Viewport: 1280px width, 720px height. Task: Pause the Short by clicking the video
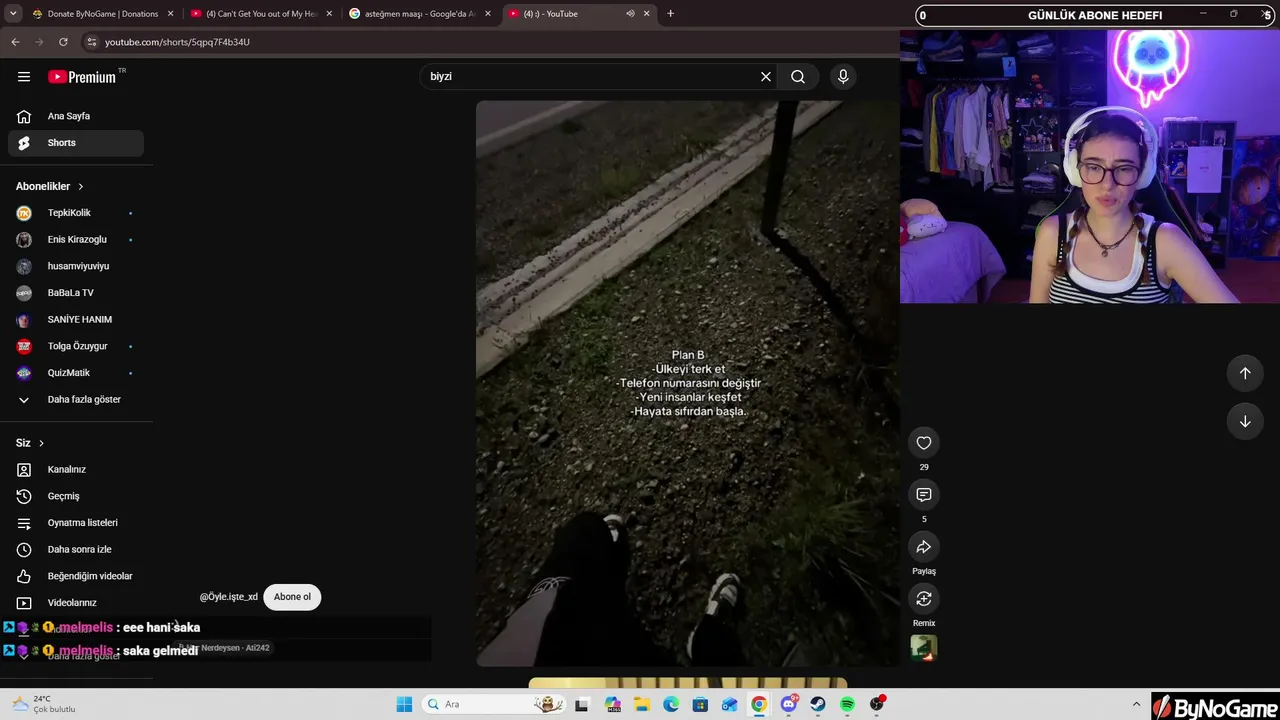click(x=688, y=383)
